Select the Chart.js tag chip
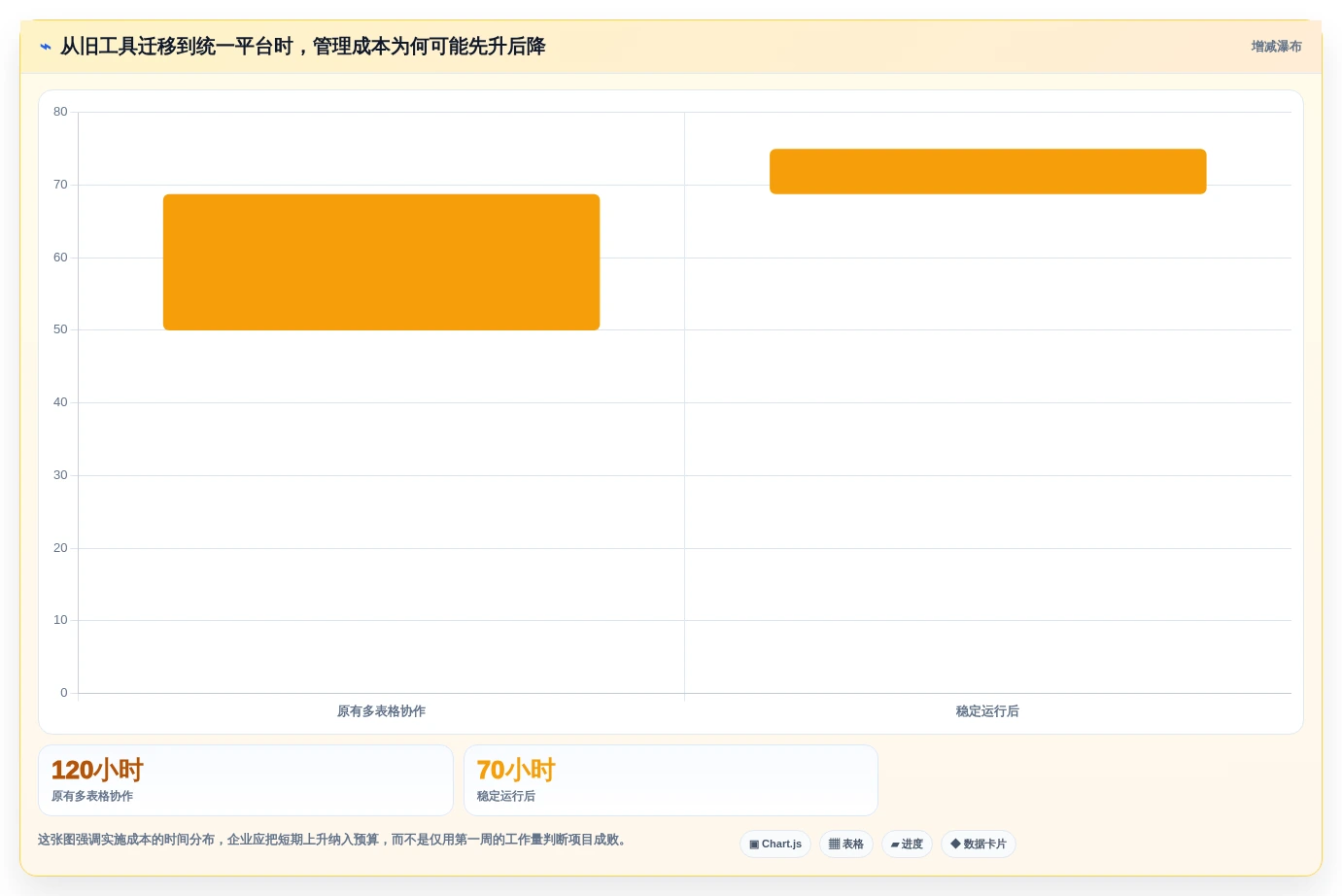The image size is (1342, 896). [x=775, y=844]
